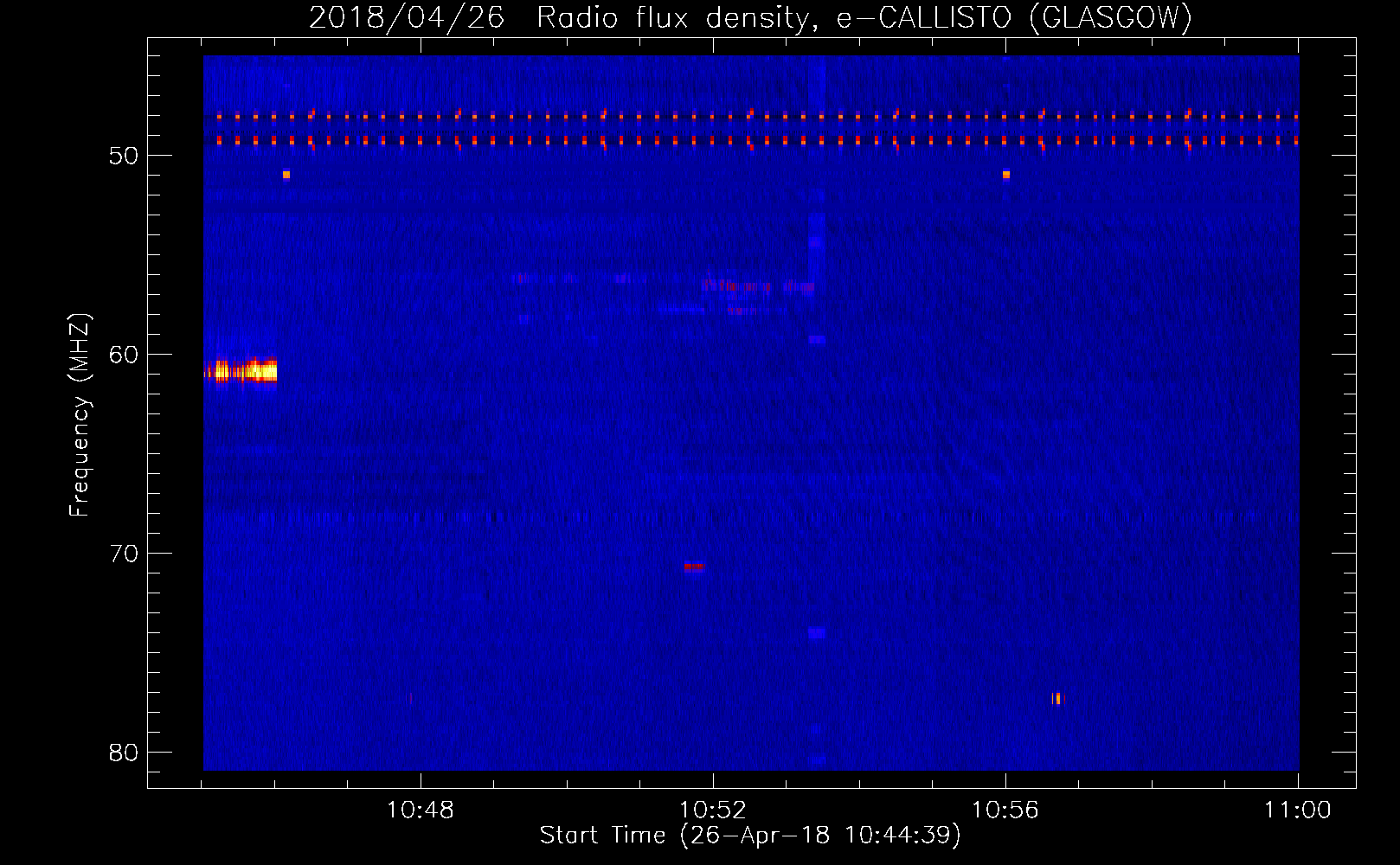Click the Frequency (MHZ) axis label
The height and width of the screenshot is (865, 1400).
(79, 415)
